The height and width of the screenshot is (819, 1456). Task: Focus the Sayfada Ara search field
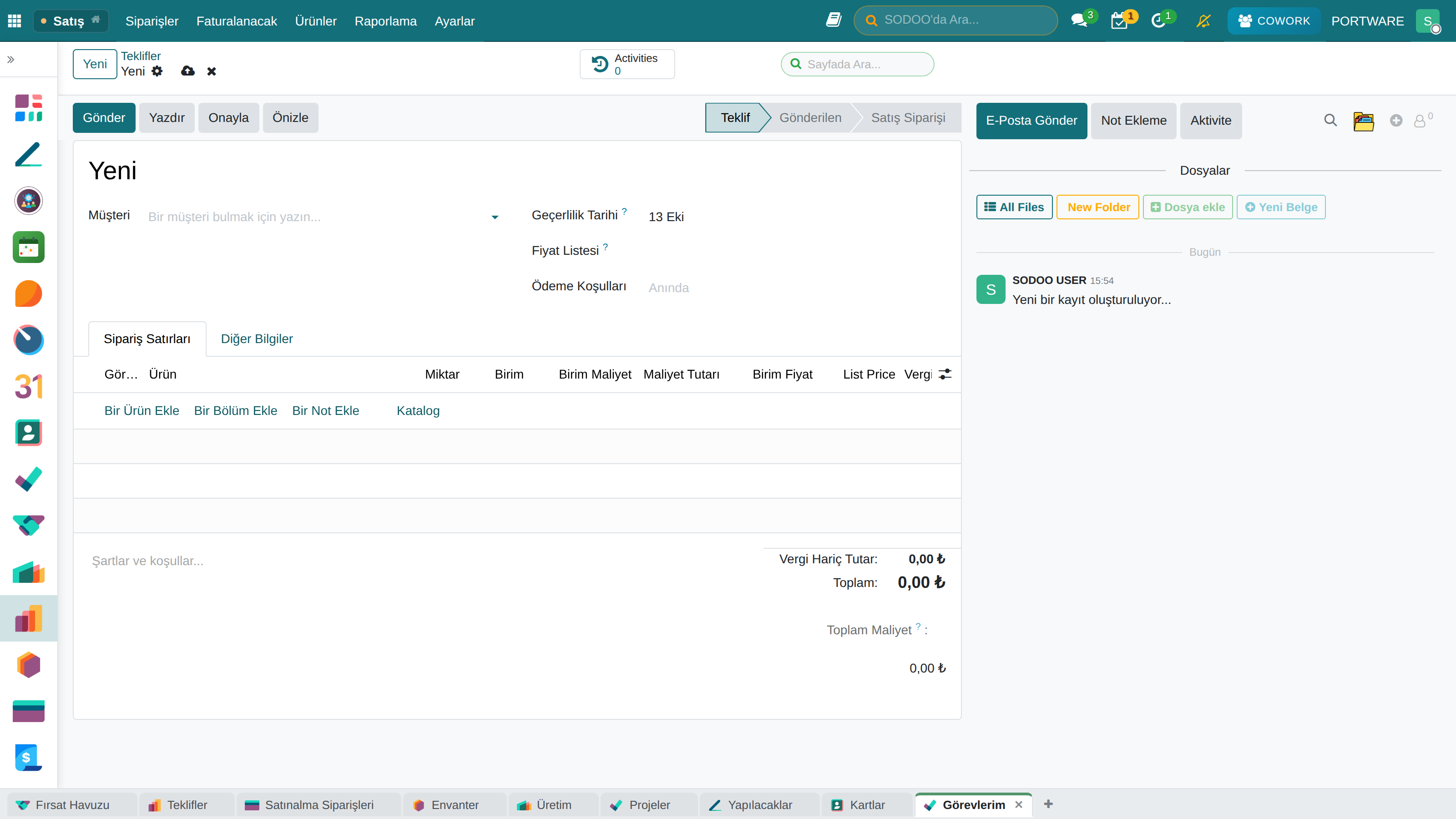click(x=857, y=64)
